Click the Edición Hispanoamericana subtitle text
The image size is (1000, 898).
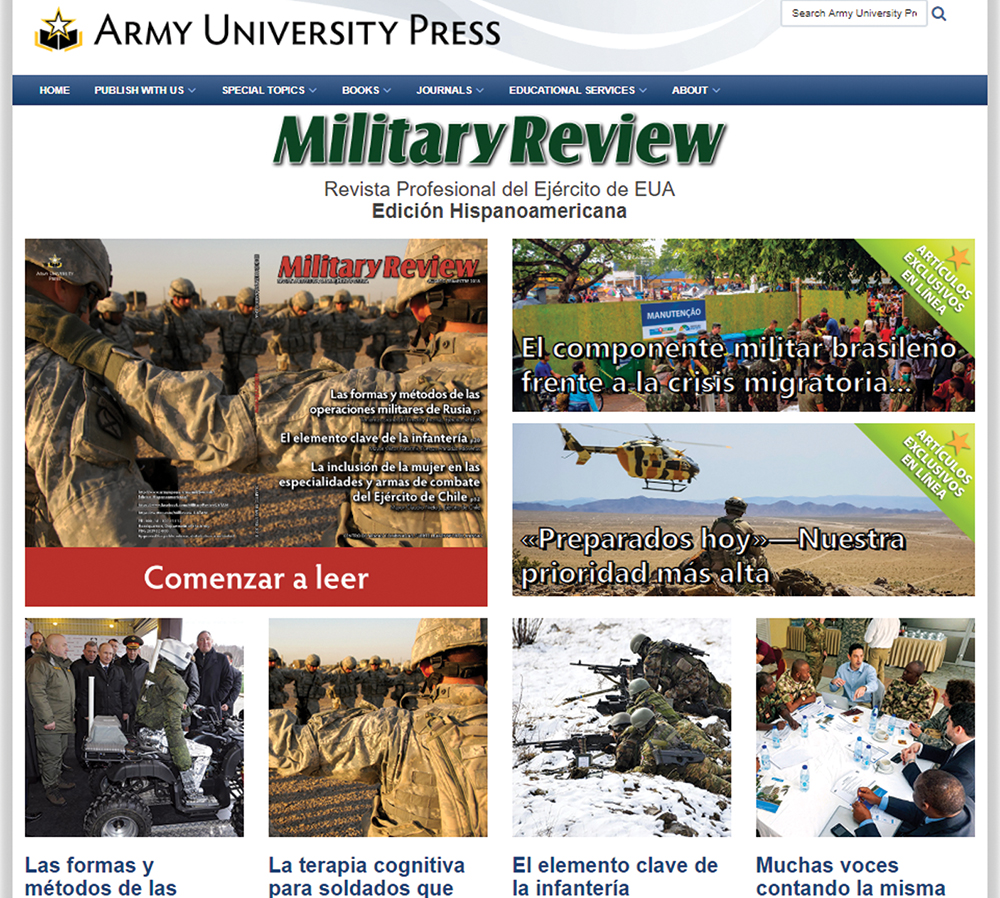499,211
